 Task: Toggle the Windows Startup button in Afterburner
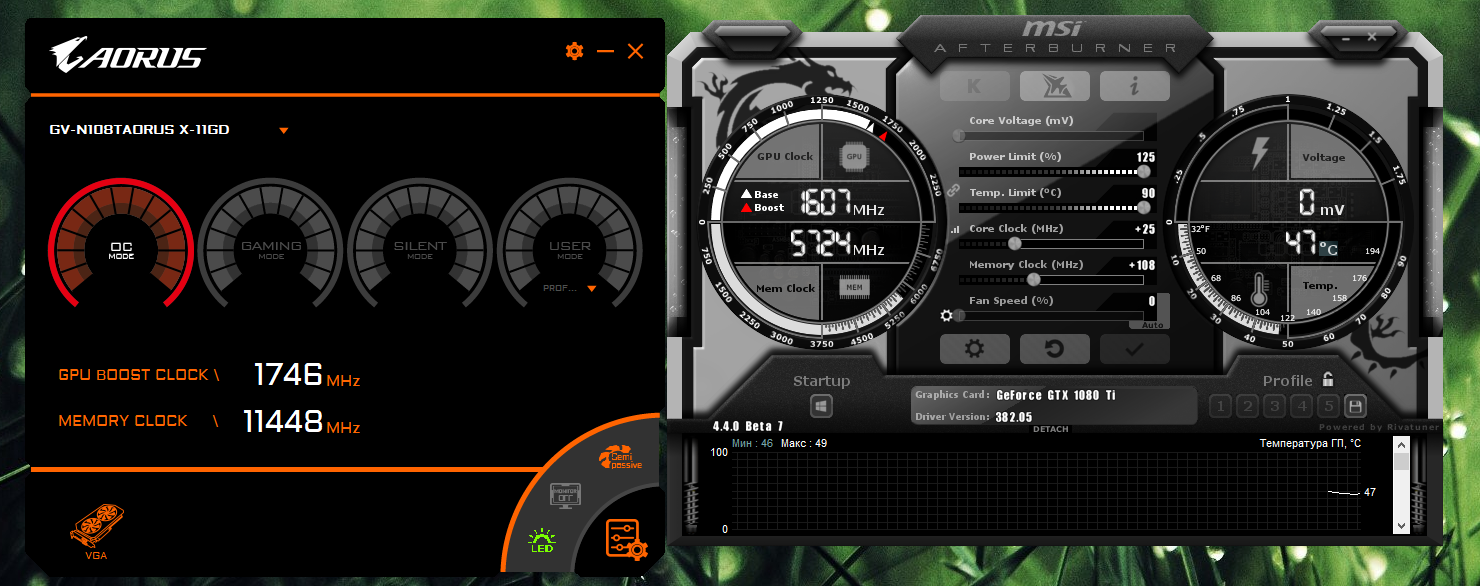(822, 406)
